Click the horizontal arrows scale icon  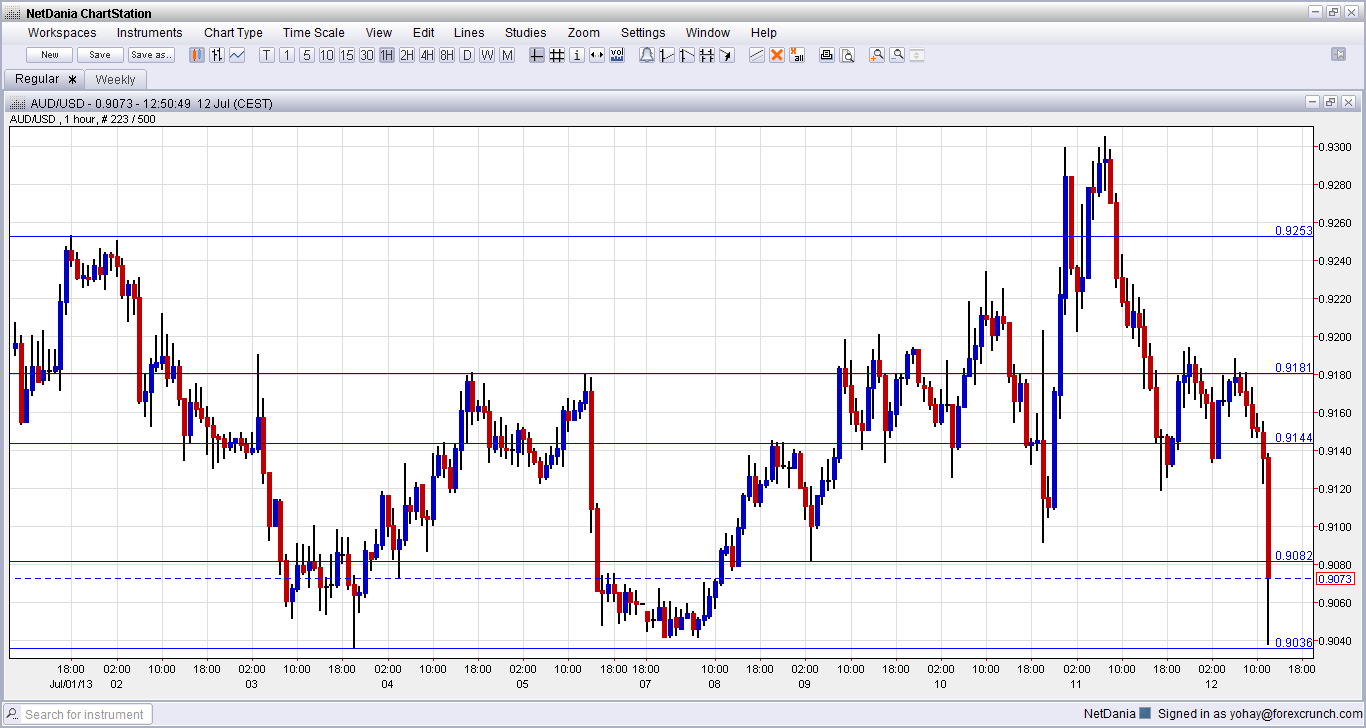(597, 55)
